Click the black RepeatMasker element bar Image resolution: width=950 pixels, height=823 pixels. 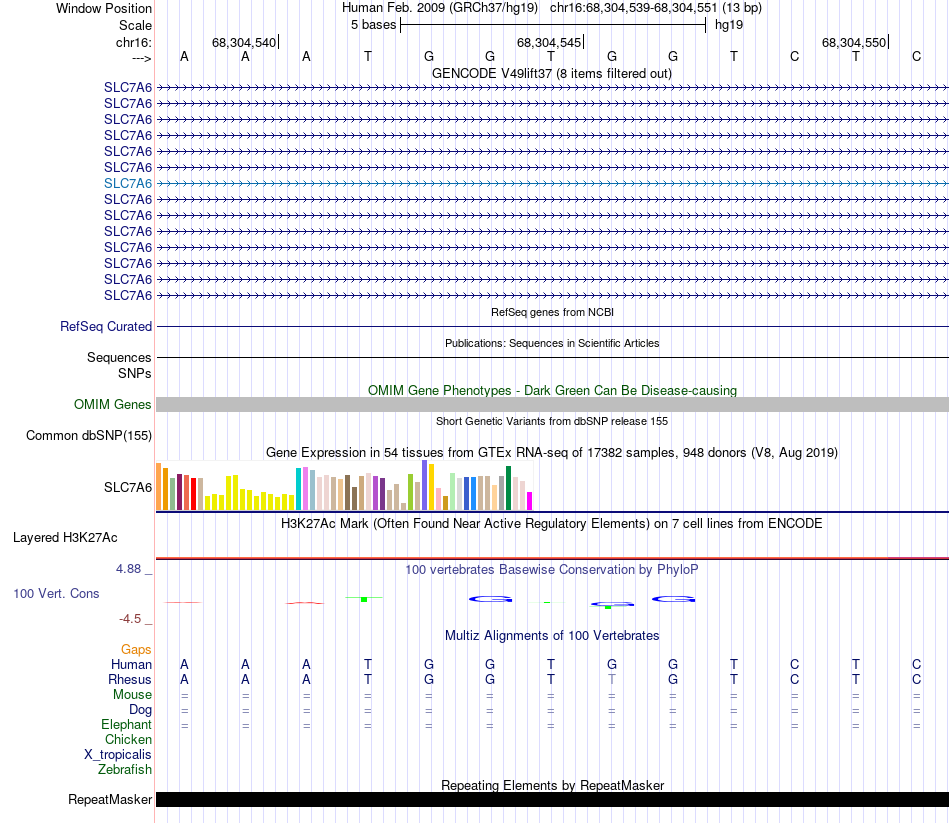[552, 799]
